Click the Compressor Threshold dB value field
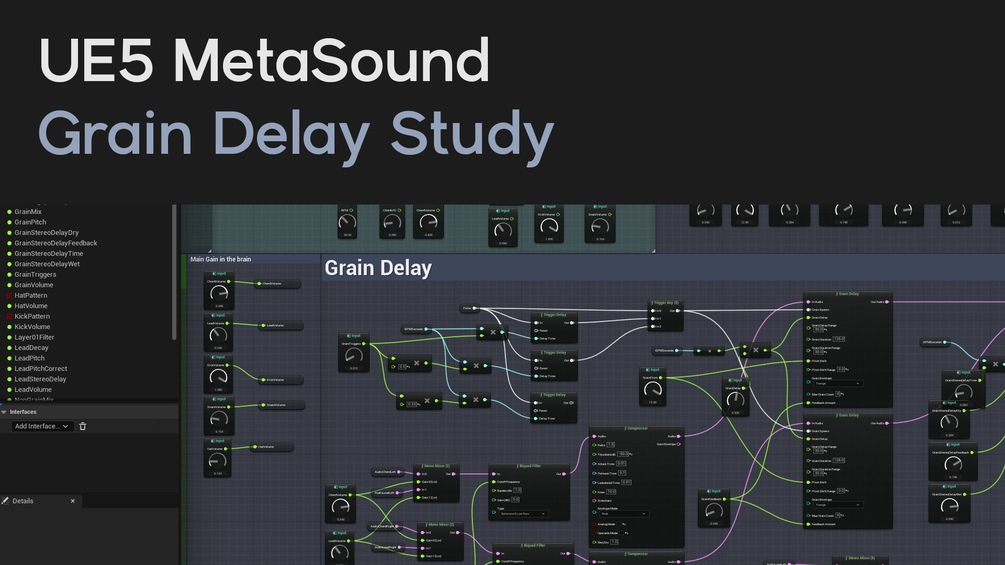1005x565 pixels. (x=623, y=454)
